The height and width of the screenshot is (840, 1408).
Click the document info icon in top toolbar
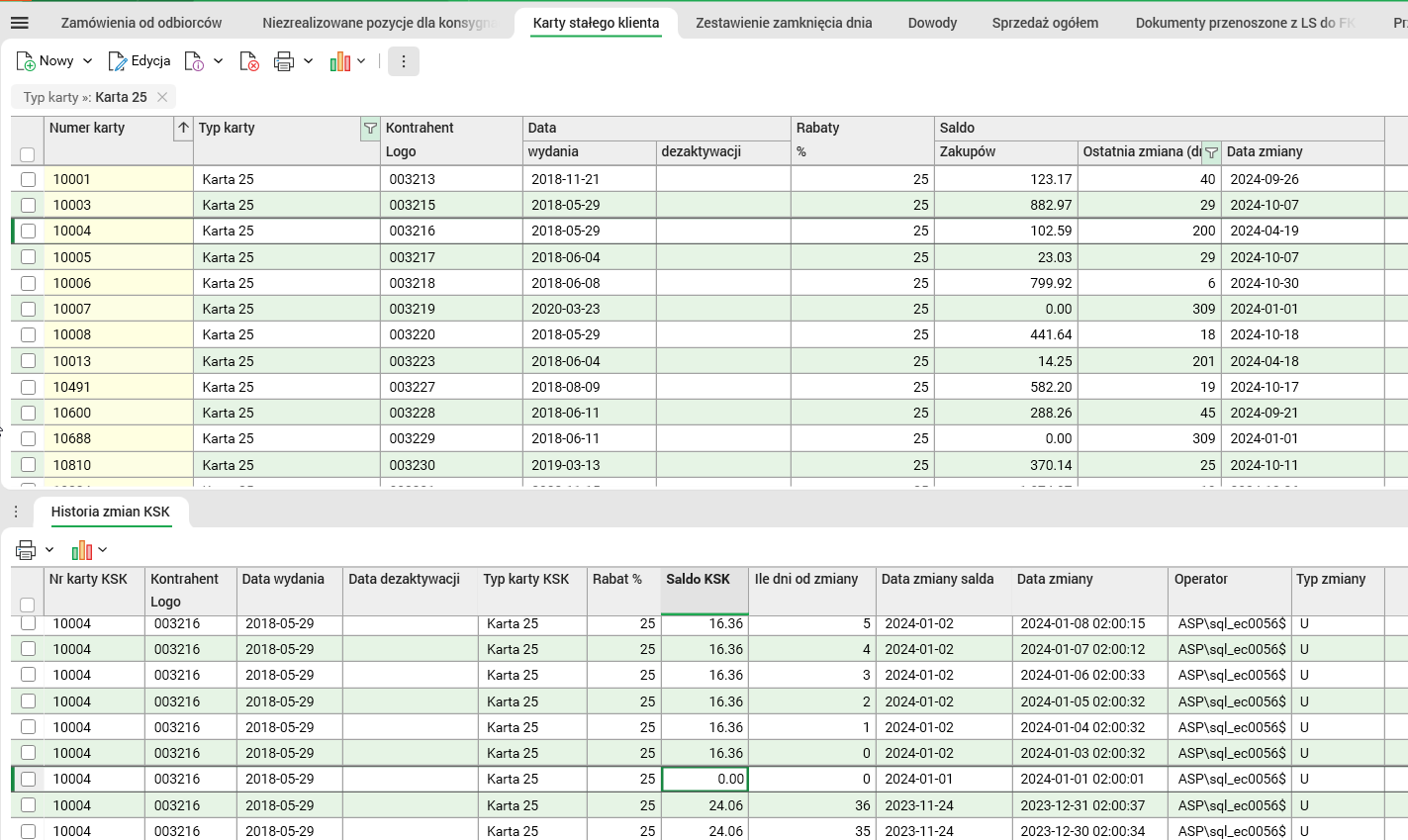(195, 61)
